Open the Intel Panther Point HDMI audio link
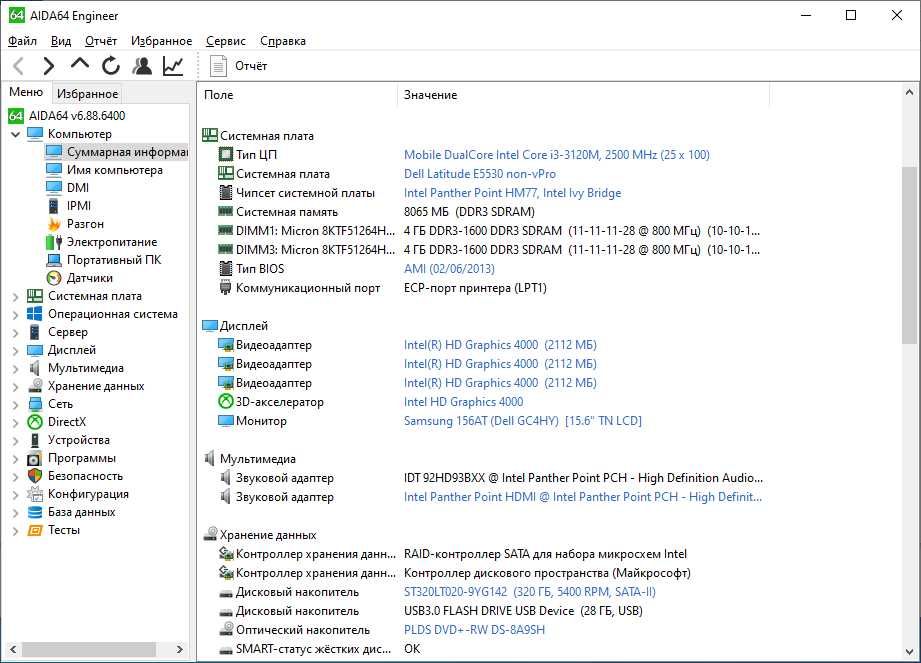The height and width of the screenshot is (663, 921). [583, 497]
